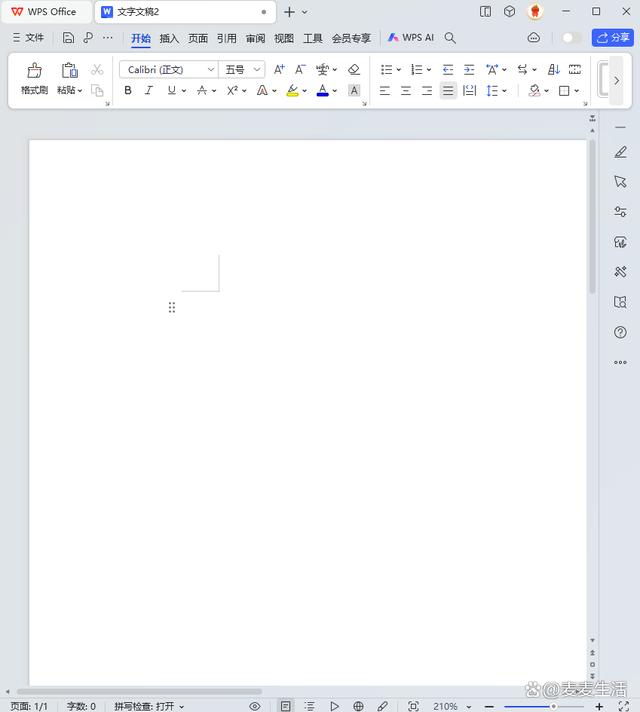This screenshot has height=712, width=640.
Task: Click the font color red A swatch
Action: point(322,91)
